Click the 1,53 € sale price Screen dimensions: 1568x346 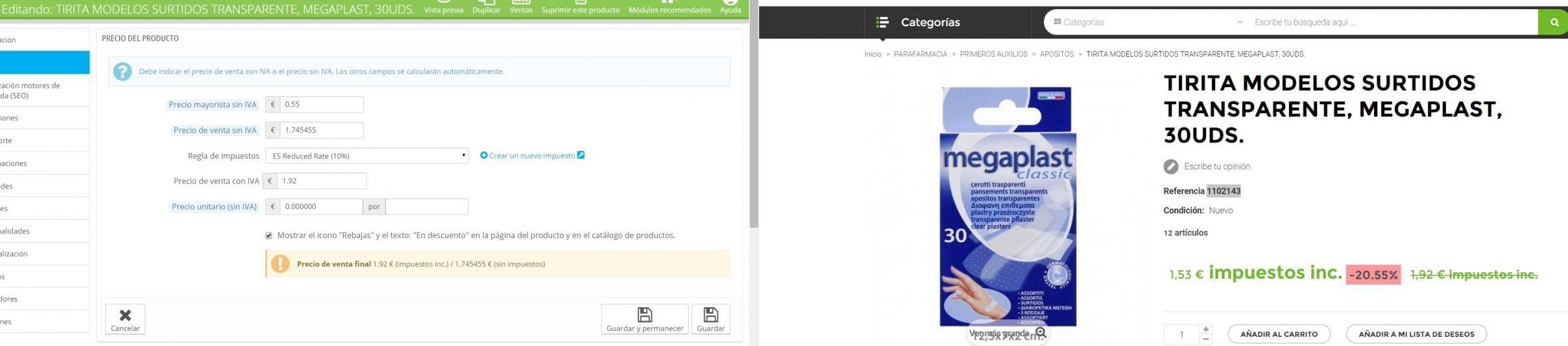[x=1186, y=275]
